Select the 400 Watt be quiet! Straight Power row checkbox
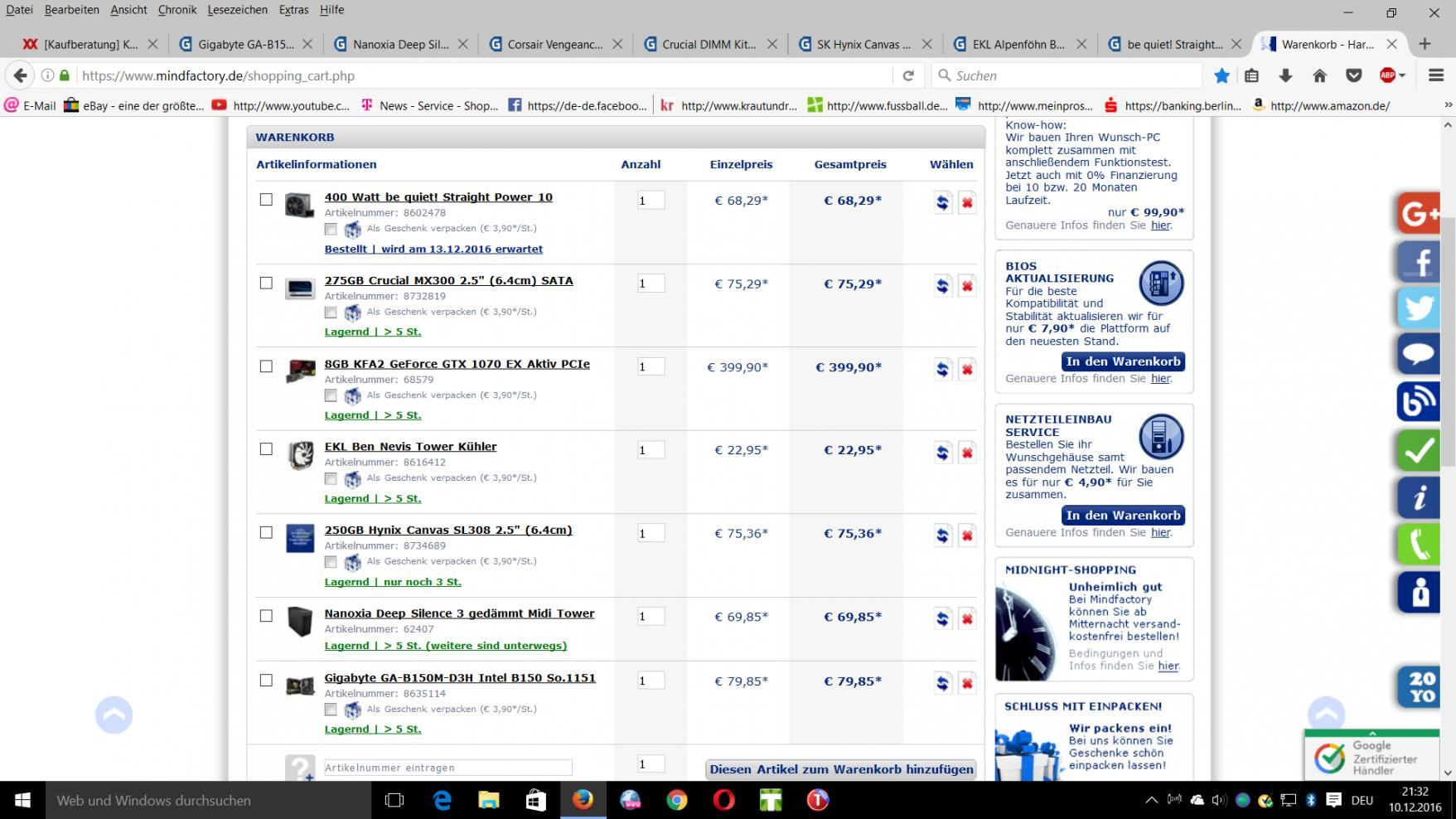This screenshot has height=819, width=1456. click(266, 199)
